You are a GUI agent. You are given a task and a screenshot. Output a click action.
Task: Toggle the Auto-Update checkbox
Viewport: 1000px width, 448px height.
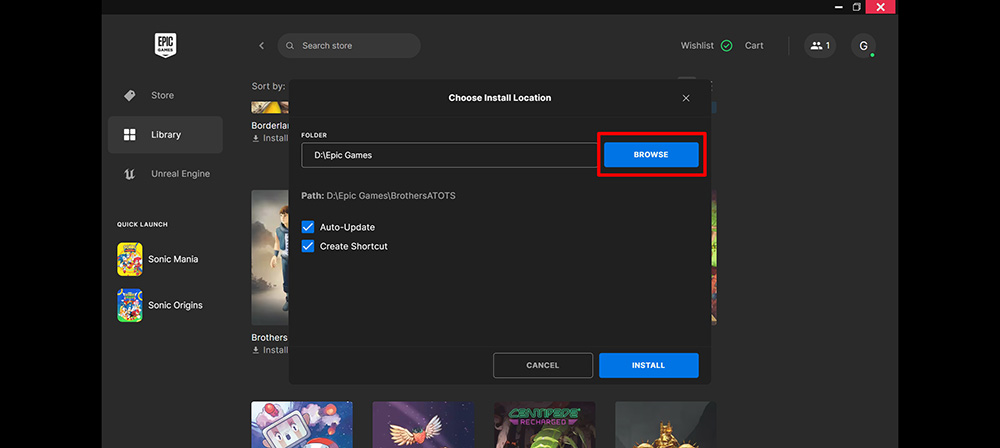308,227
